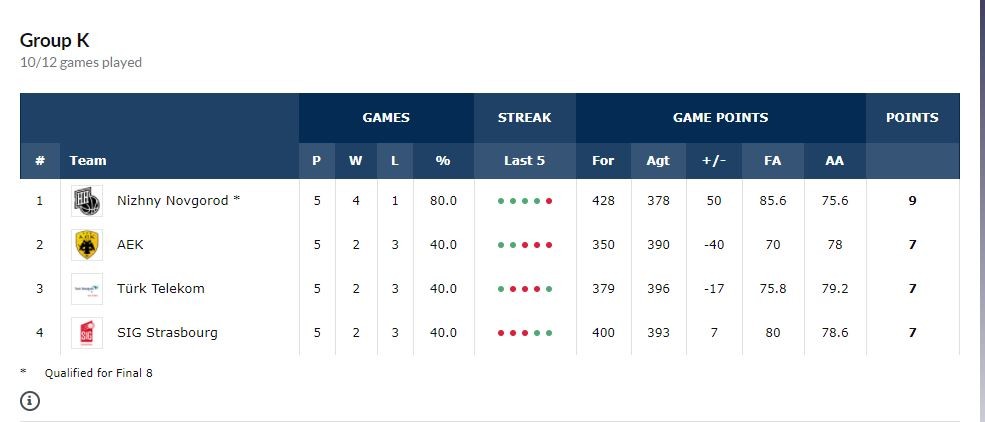
Task: Click Nizhny Novgorod's red last-game streak dot
Action: (x=549, y=201)
